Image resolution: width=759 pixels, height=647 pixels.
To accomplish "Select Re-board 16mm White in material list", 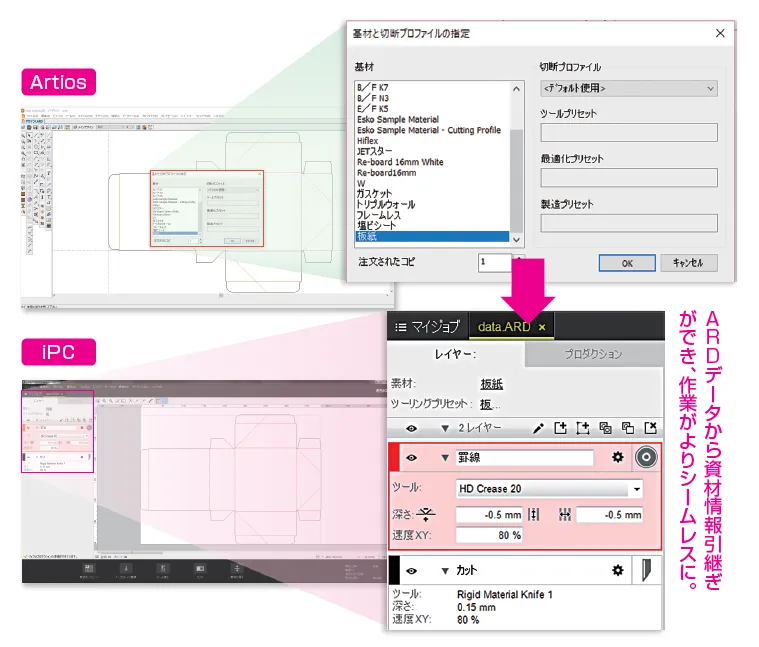I will pyautogui.click(x=400, y=162).
